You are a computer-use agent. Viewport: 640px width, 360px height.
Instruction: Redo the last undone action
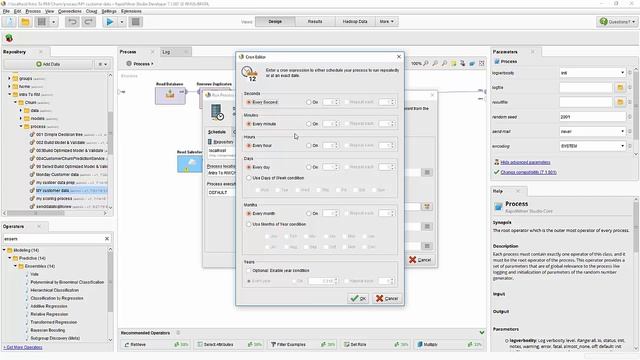click(x=88, y=22)
